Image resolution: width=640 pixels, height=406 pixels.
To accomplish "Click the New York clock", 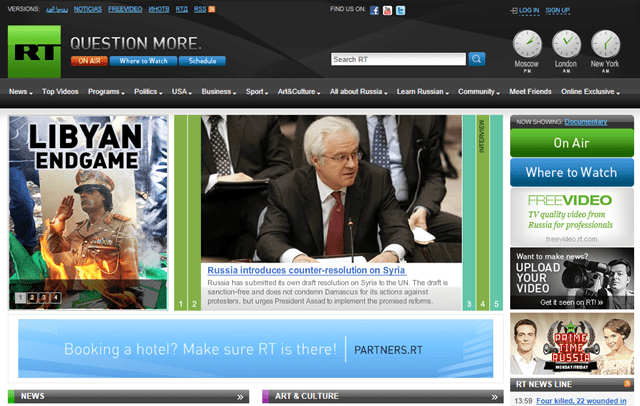I will coord(605,44).
